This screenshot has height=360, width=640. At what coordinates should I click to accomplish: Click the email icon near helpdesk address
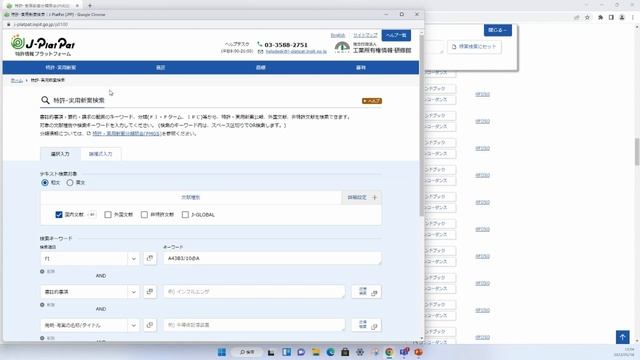coord(260,52)
